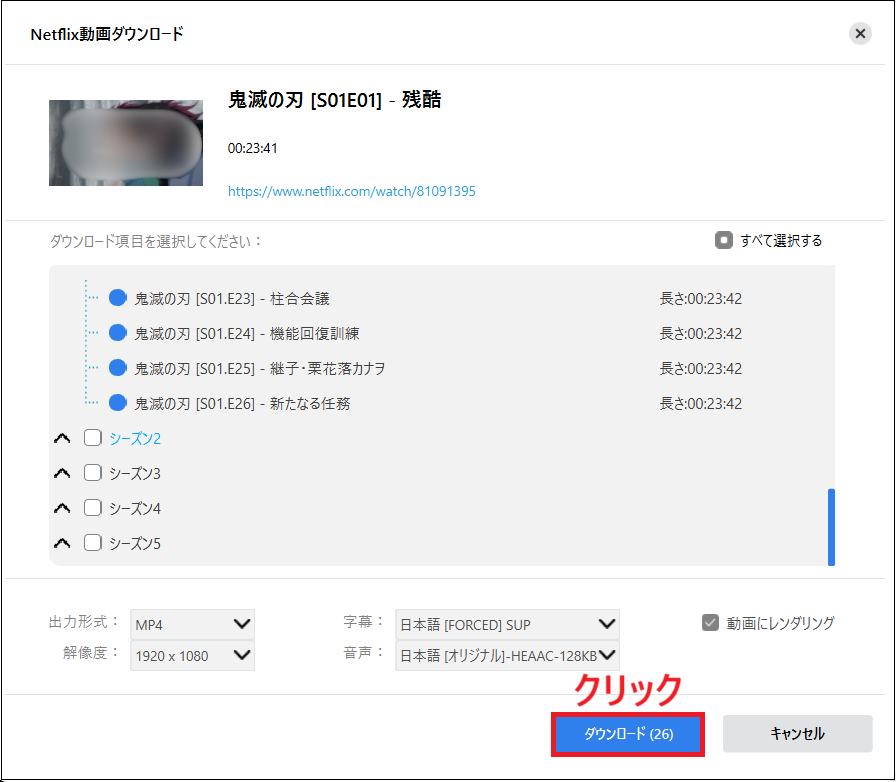
Task: Expand the シーズン5 chevron arrow
Action: point(62,544)
